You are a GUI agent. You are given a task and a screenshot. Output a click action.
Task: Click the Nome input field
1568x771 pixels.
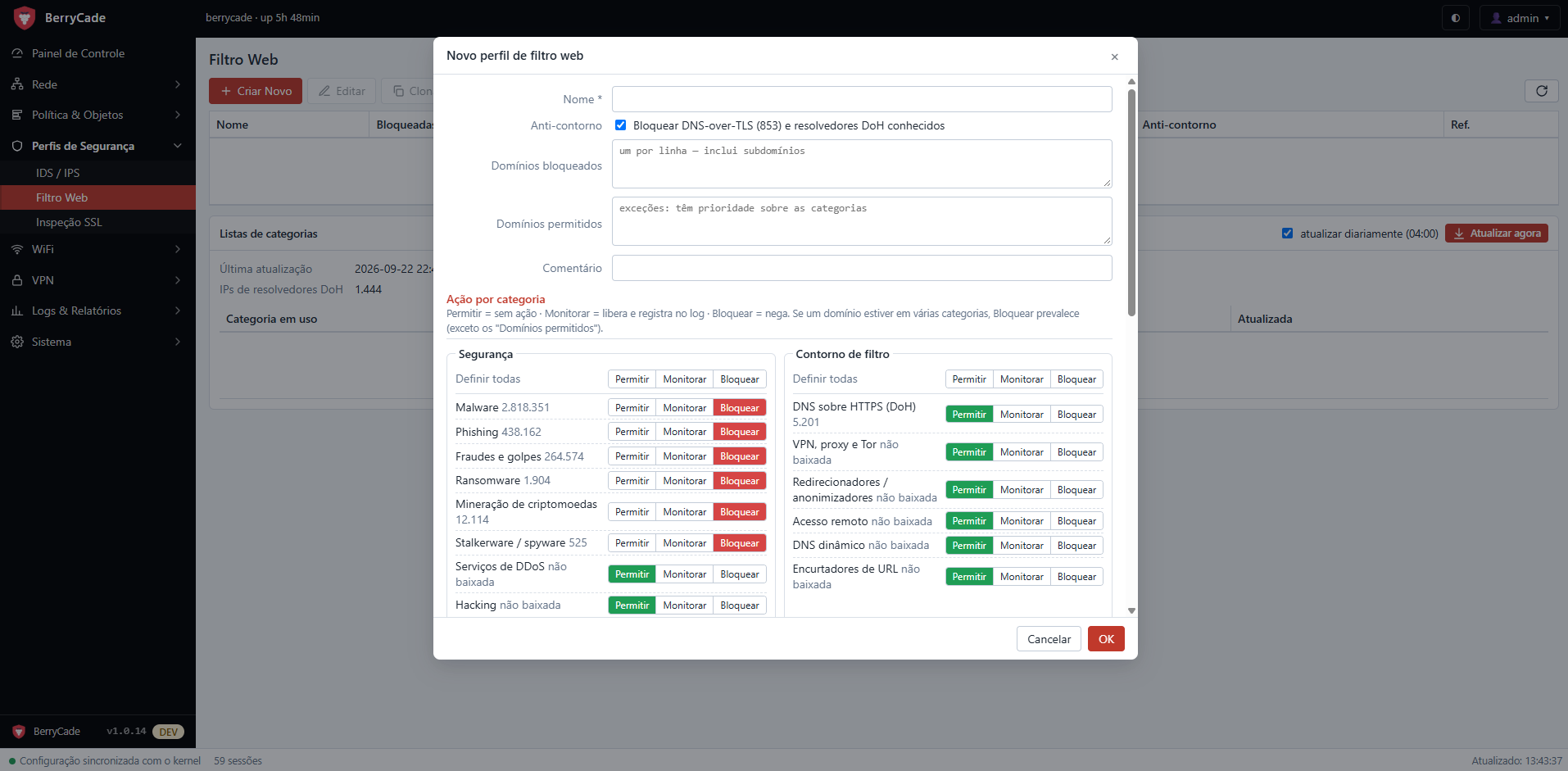coord(862,99)
